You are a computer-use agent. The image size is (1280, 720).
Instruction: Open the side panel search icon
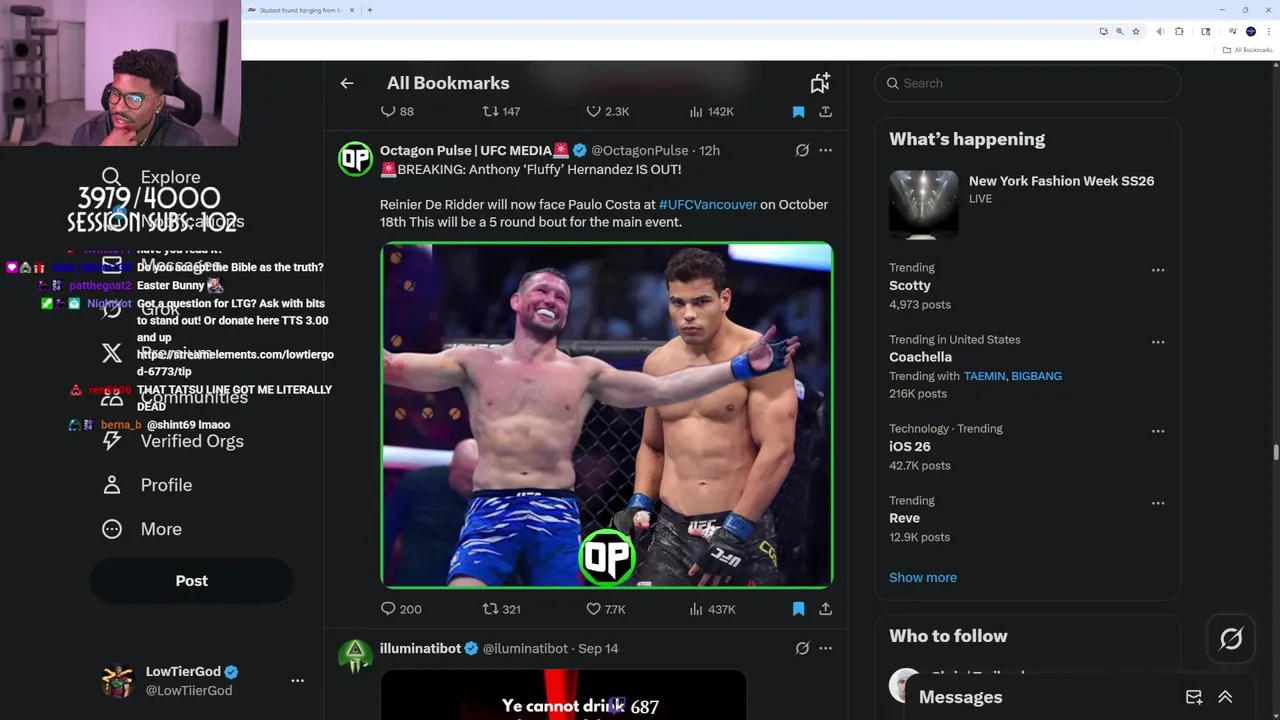coord(1204,32)
